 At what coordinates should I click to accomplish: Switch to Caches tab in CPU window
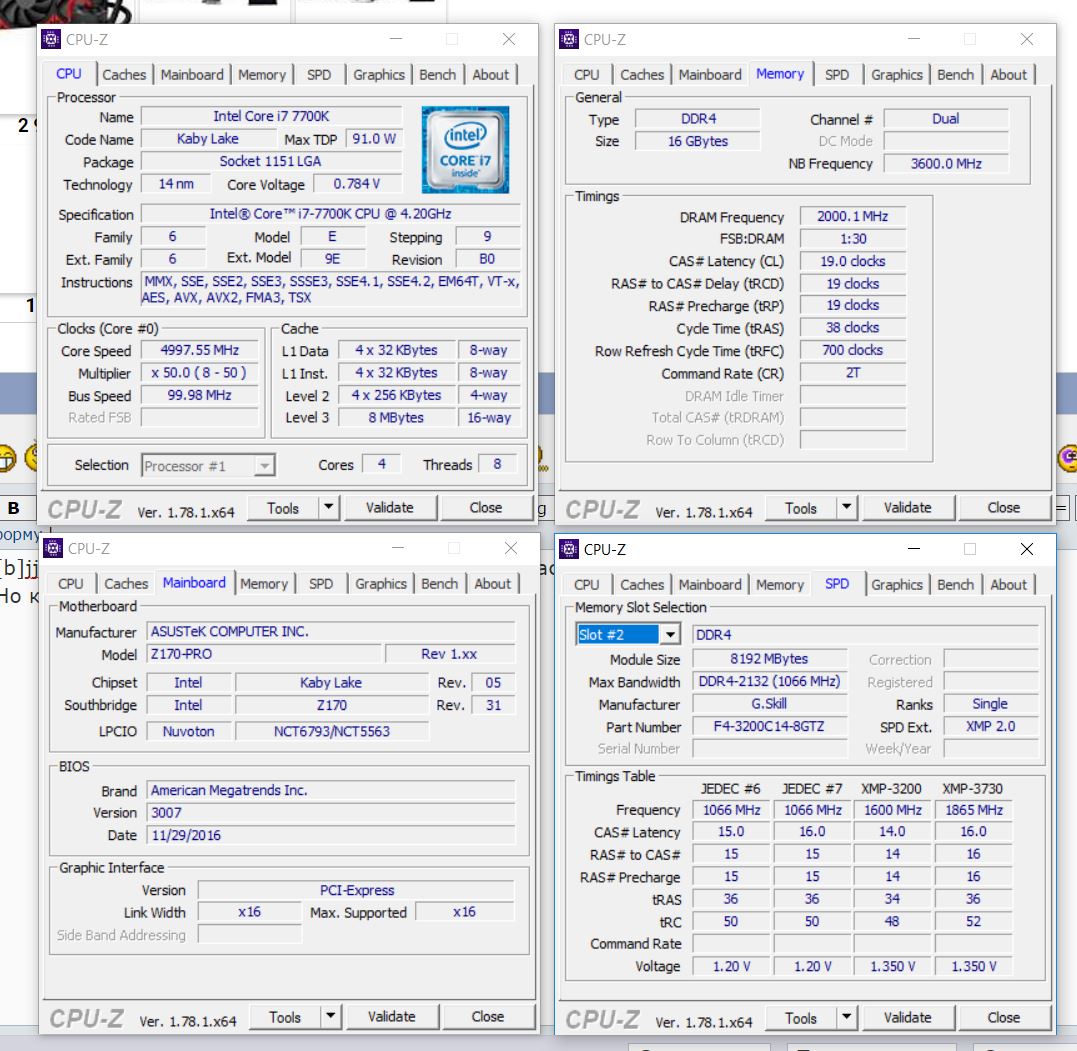[x=124, y=74]
